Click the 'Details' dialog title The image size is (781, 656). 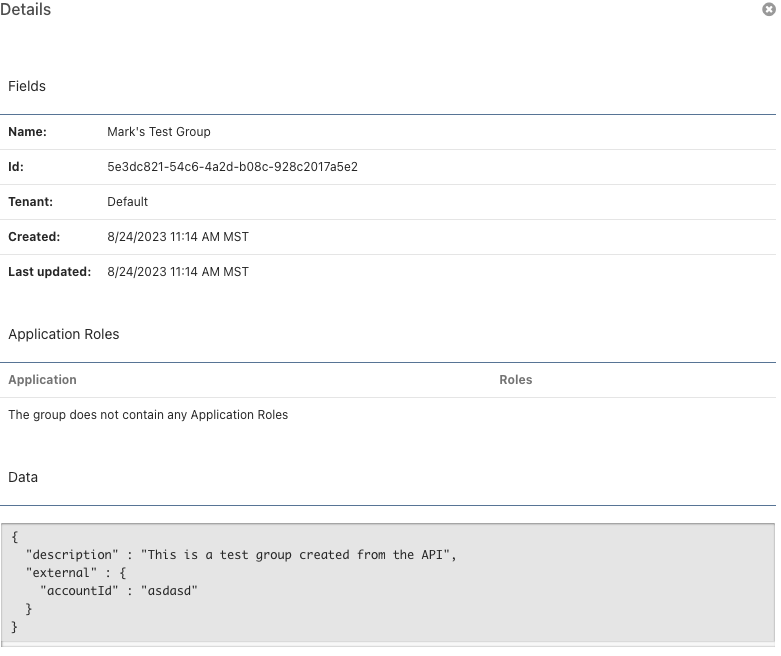[x=25, y=9]
